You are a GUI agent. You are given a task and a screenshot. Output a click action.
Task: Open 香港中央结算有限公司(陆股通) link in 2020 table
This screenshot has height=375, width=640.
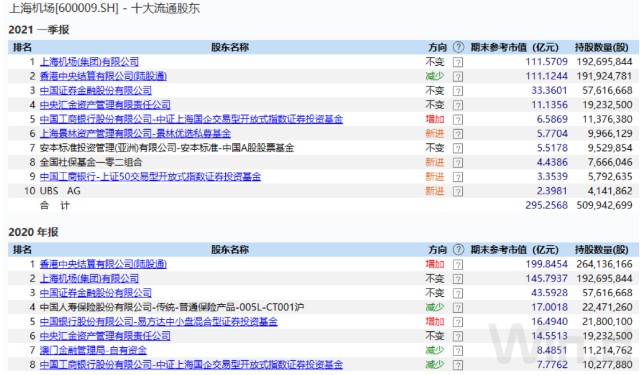[x=103, y=264]
